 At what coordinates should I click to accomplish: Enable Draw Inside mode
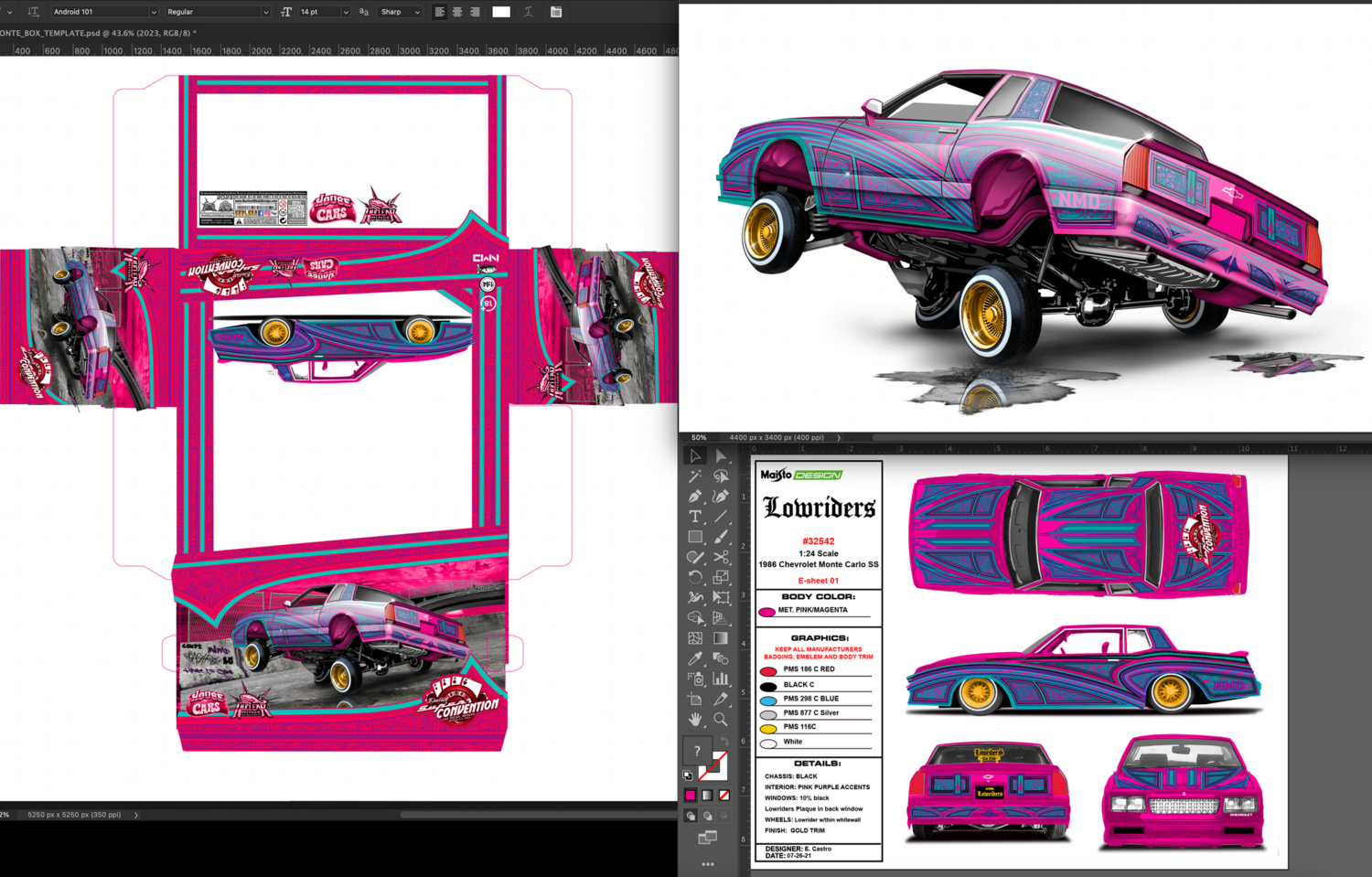point(724,816)
